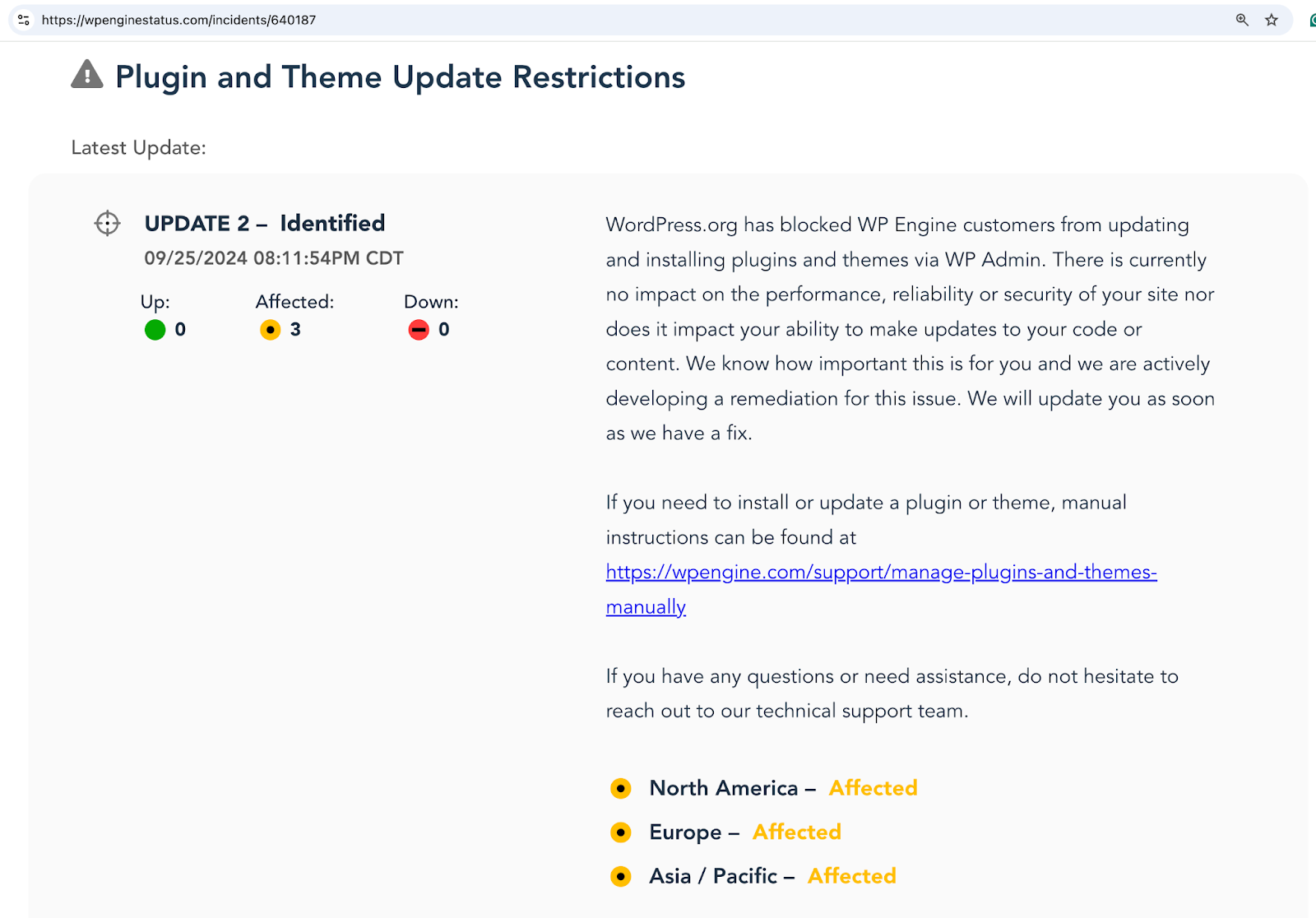Click the UPDATE 2 – Identified heading

point(265,224)
